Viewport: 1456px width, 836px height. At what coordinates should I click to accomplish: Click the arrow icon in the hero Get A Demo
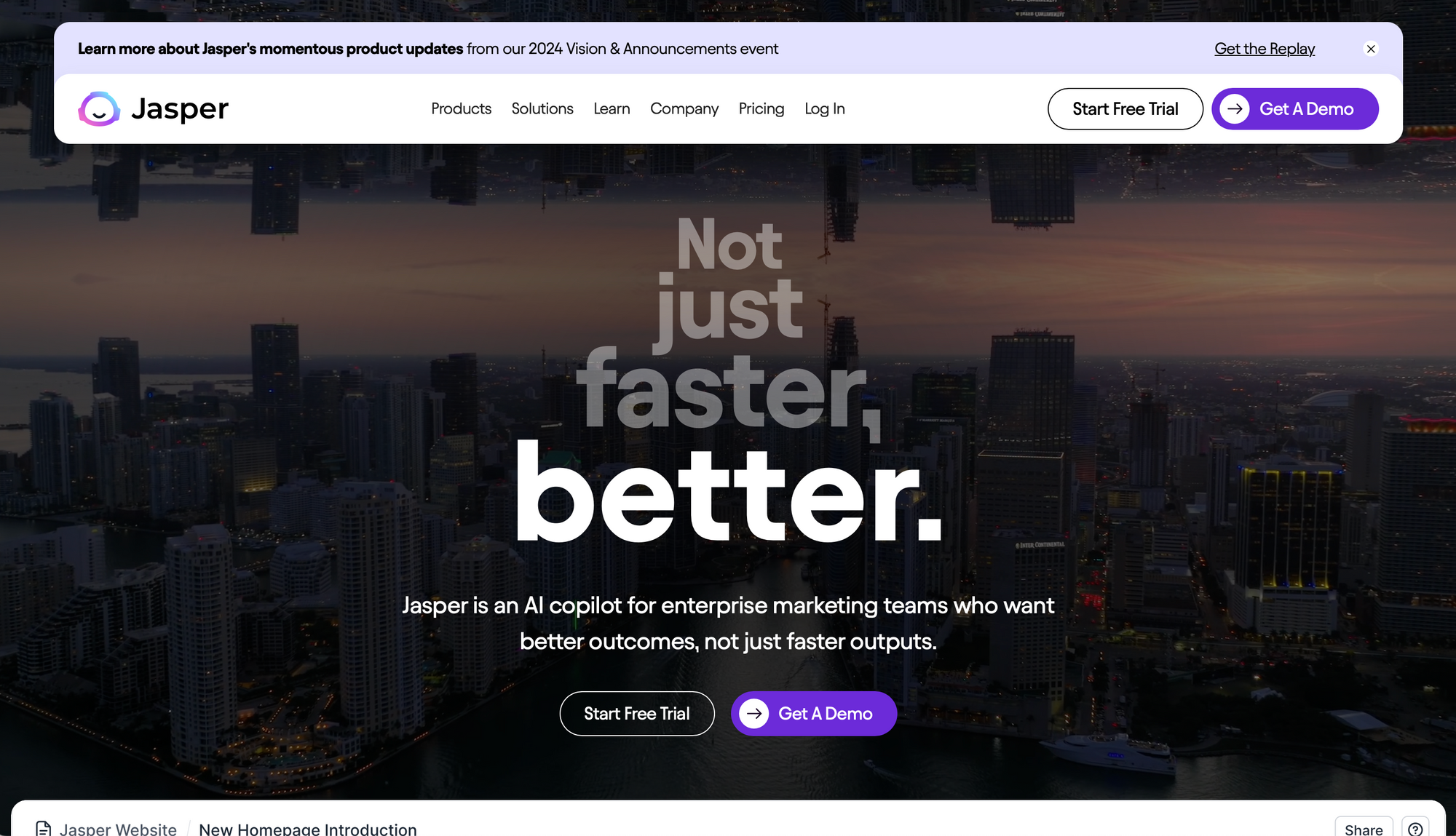pos(754,714)
